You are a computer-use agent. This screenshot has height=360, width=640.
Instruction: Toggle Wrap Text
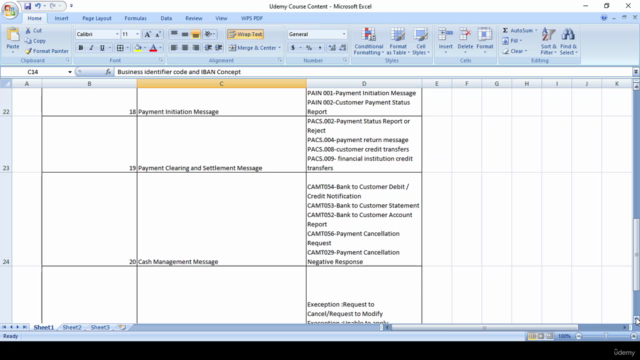245,34
